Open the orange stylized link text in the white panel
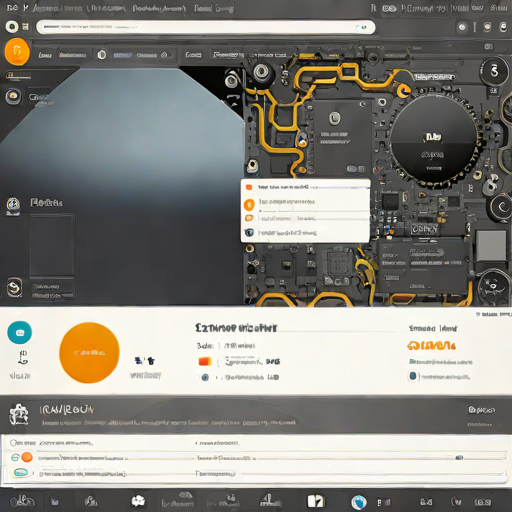The height and width of the screenshot is (512, 512). click(x=431, y=345)
